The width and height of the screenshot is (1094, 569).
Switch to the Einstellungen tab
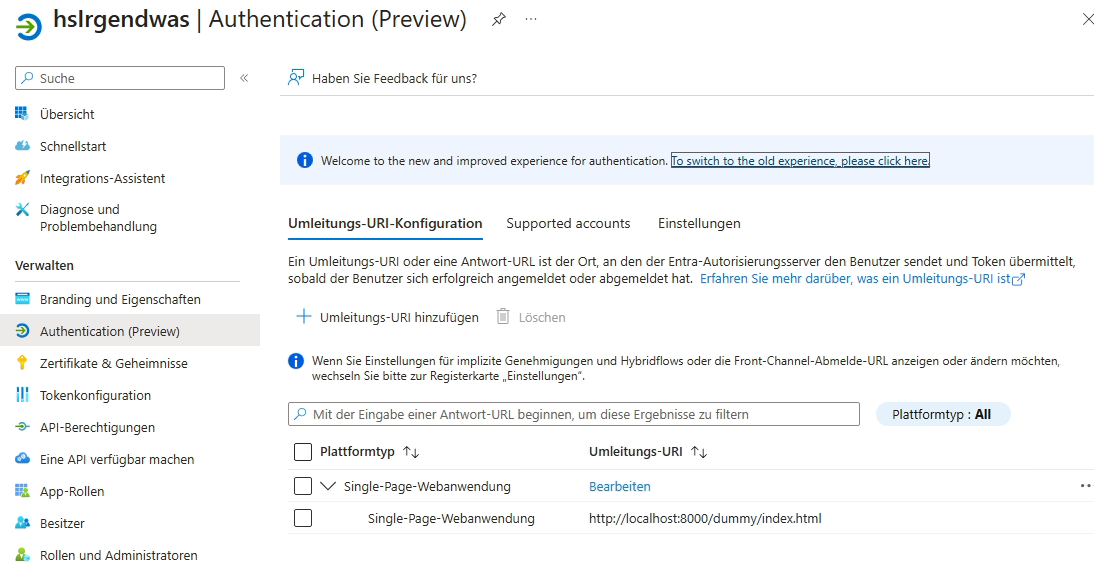click(699, 223)
